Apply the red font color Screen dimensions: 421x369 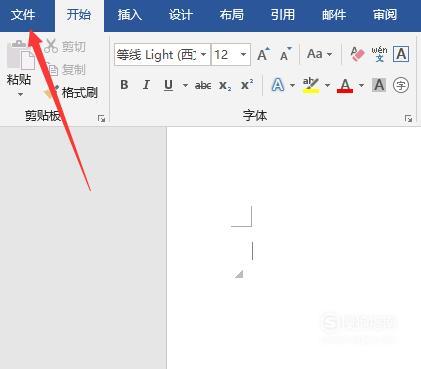tap(345, 85)
